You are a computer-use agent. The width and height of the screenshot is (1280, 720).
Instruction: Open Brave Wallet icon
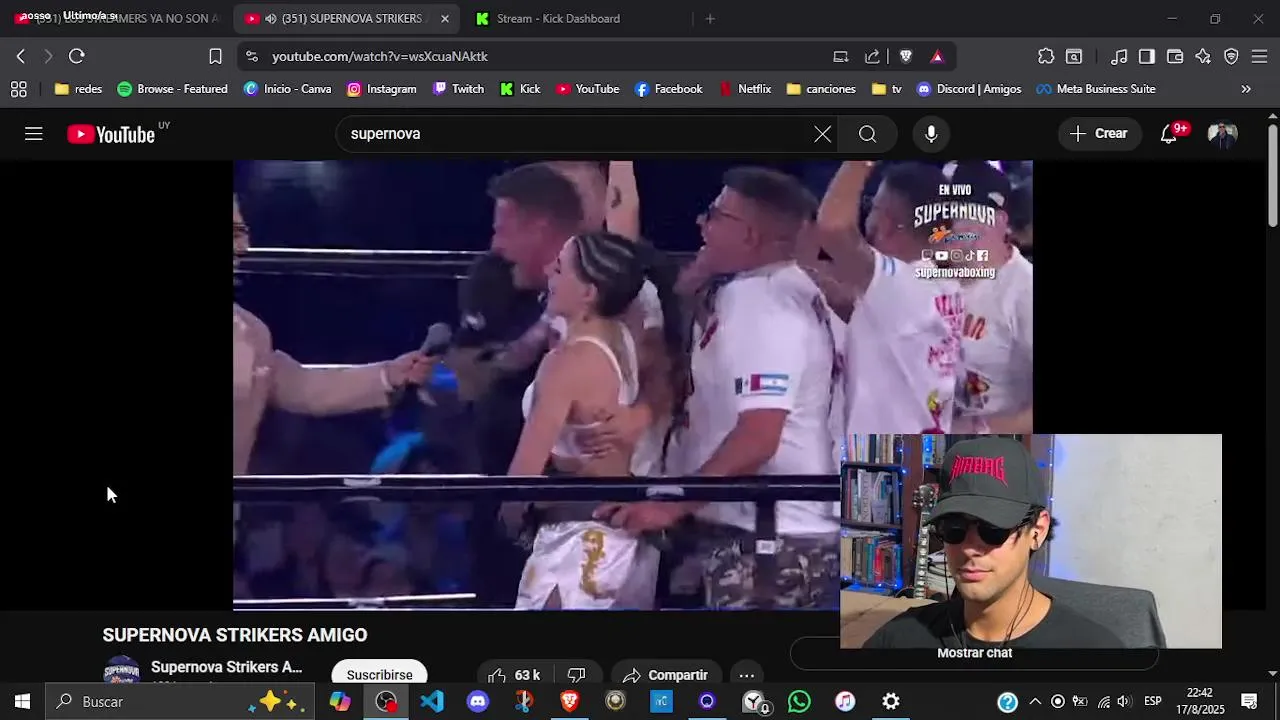(x=1175, y=56)
